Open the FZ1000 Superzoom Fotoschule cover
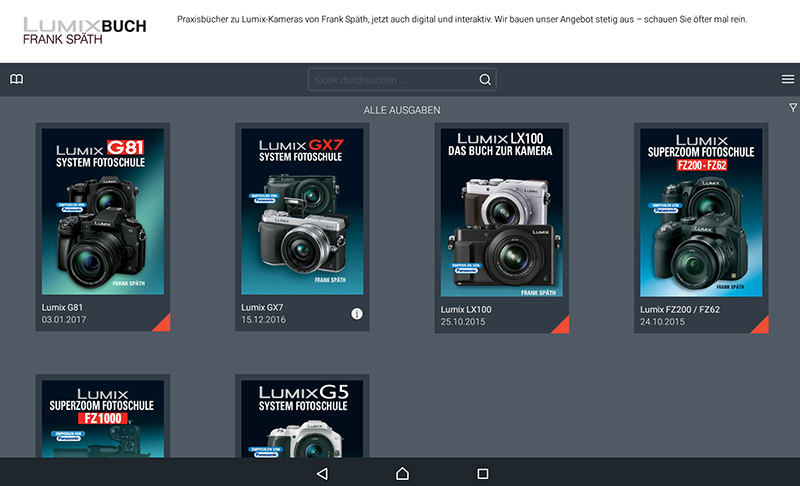800x486 pixels. tap(103, 419)
